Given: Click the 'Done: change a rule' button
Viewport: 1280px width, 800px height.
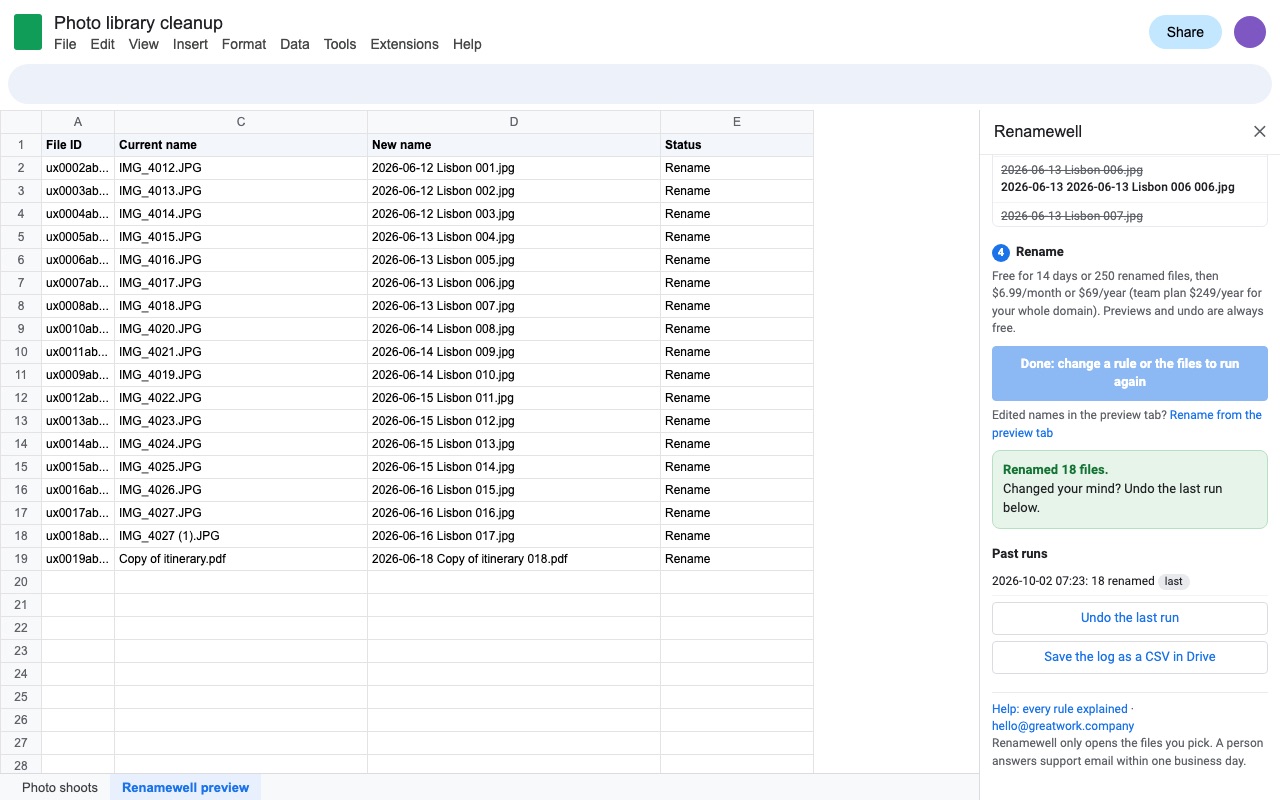Looking at the screenshot, I should click(x=1130, y=373).
